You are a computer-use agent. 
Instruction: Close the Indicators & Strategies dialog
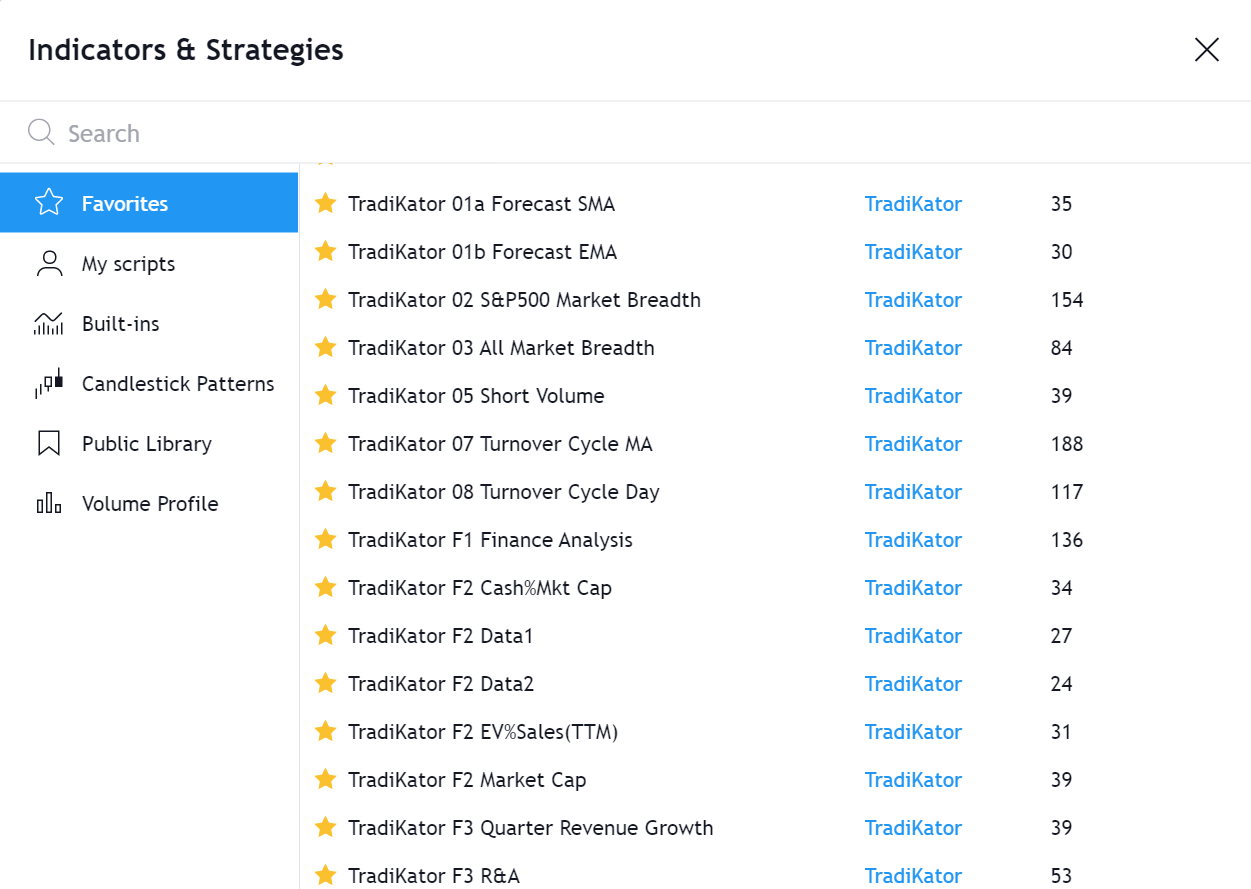(1207, 49)
